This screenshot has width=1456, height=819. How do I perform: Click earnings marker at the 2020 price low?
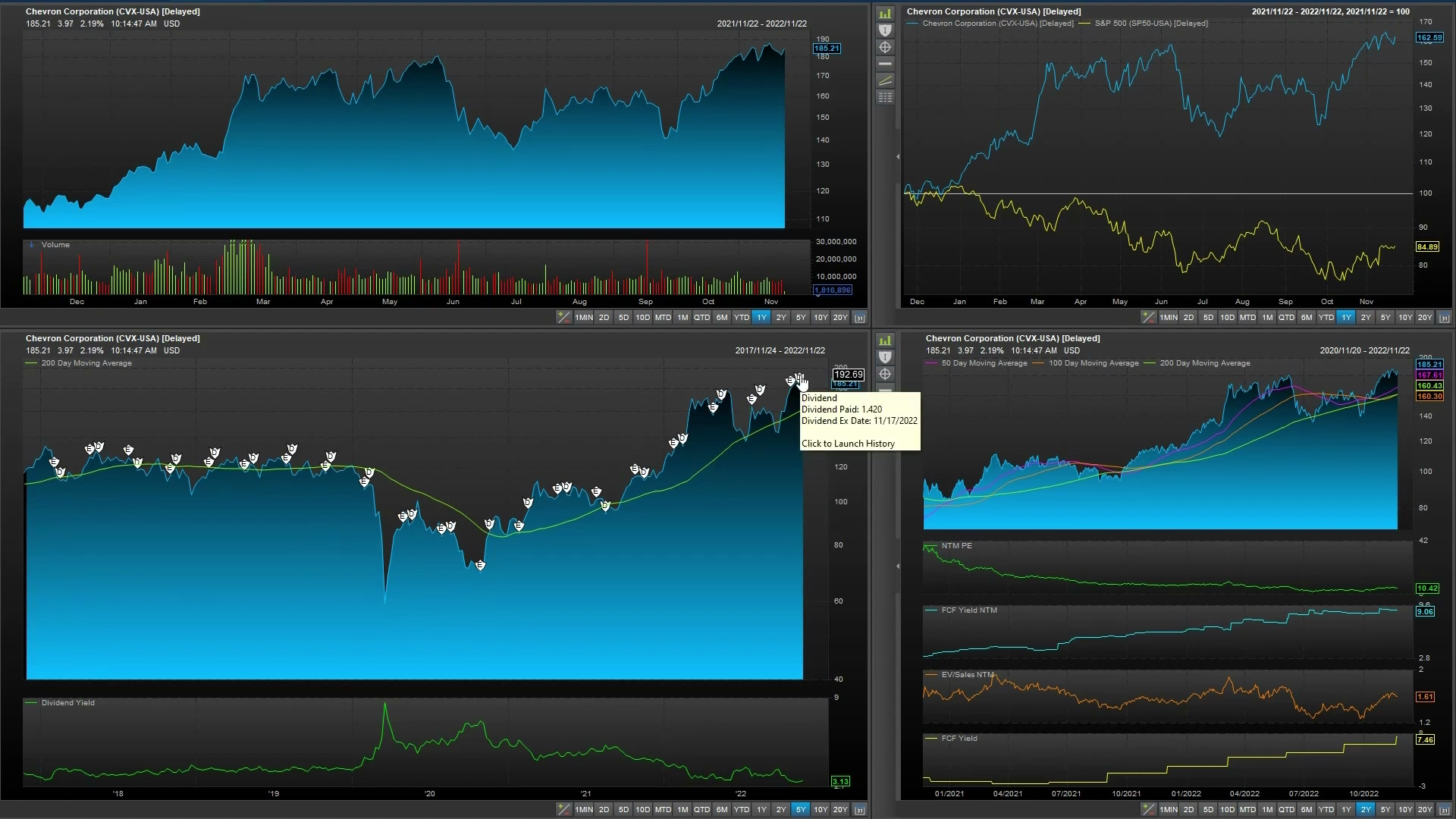point(480,565)
